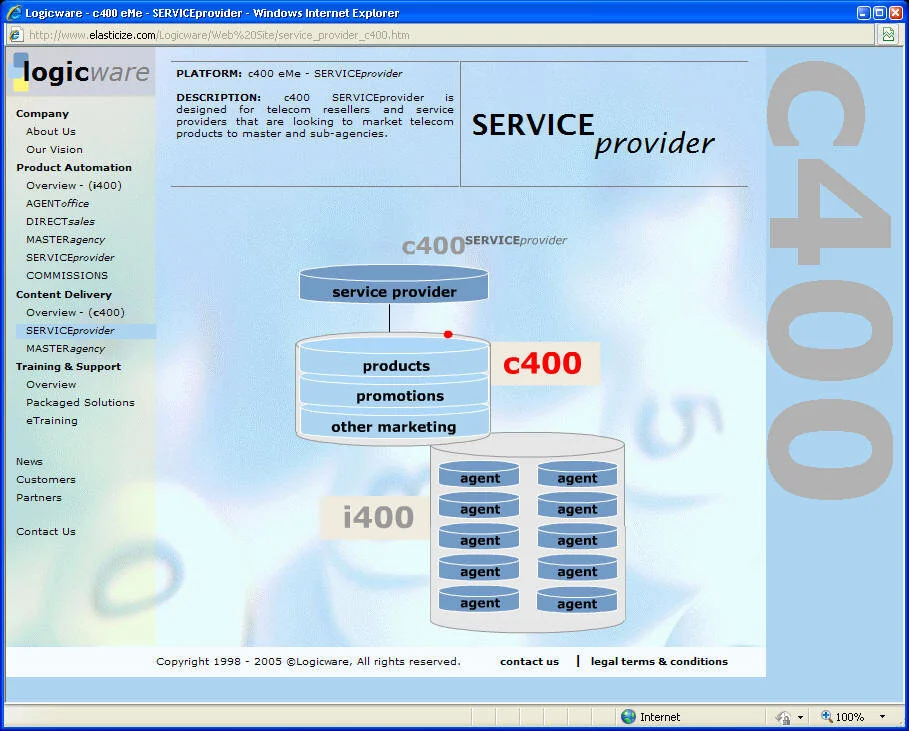Click the c400 SERVICEprovider diagram title

(x=484, y=245)
